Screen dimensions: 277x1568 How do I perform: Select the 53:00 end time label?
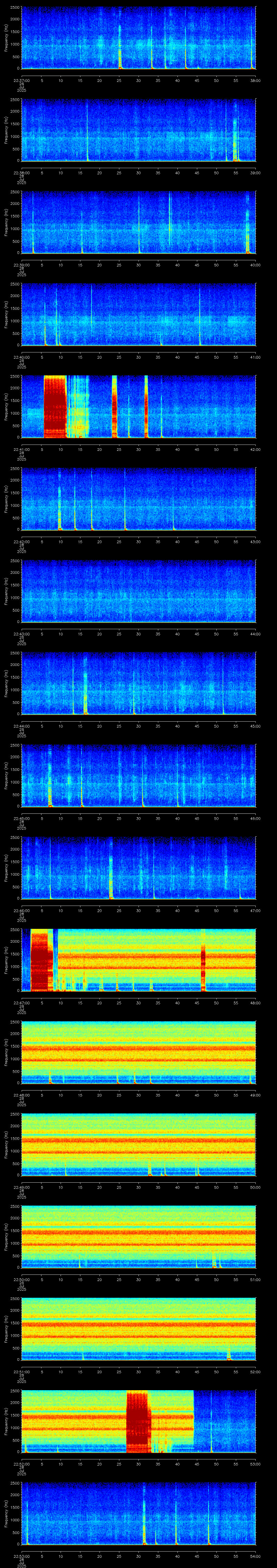[x=255, y=1464]
